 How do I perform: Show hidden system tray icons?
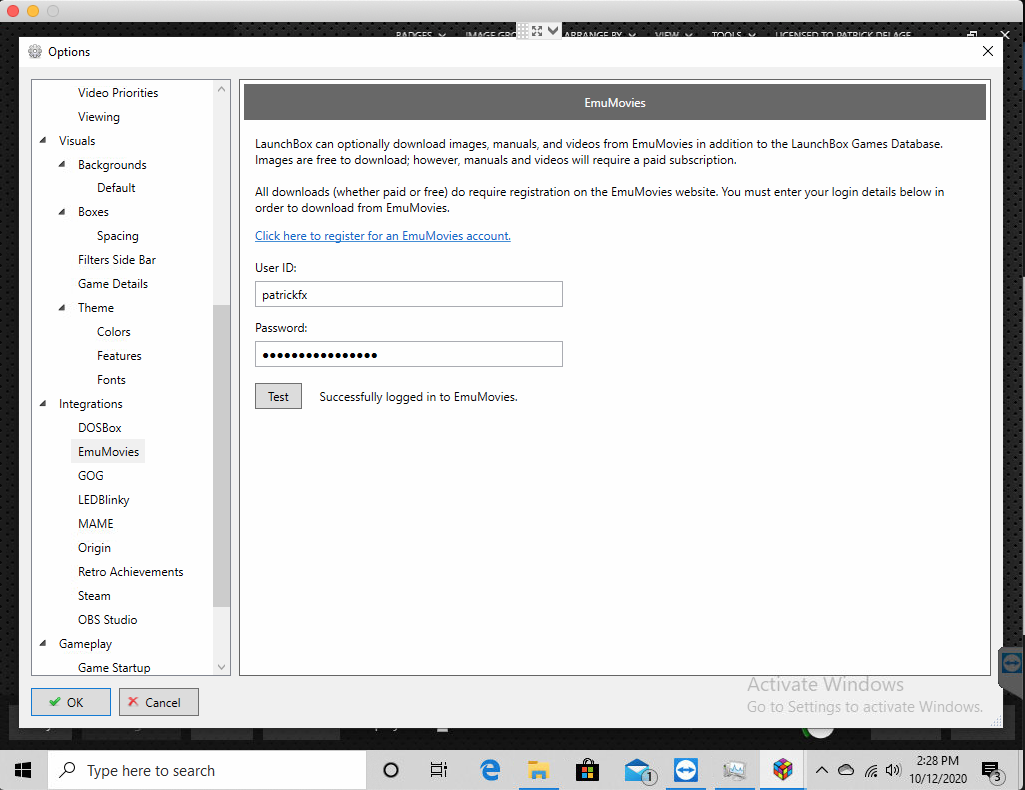coord(822,770)
